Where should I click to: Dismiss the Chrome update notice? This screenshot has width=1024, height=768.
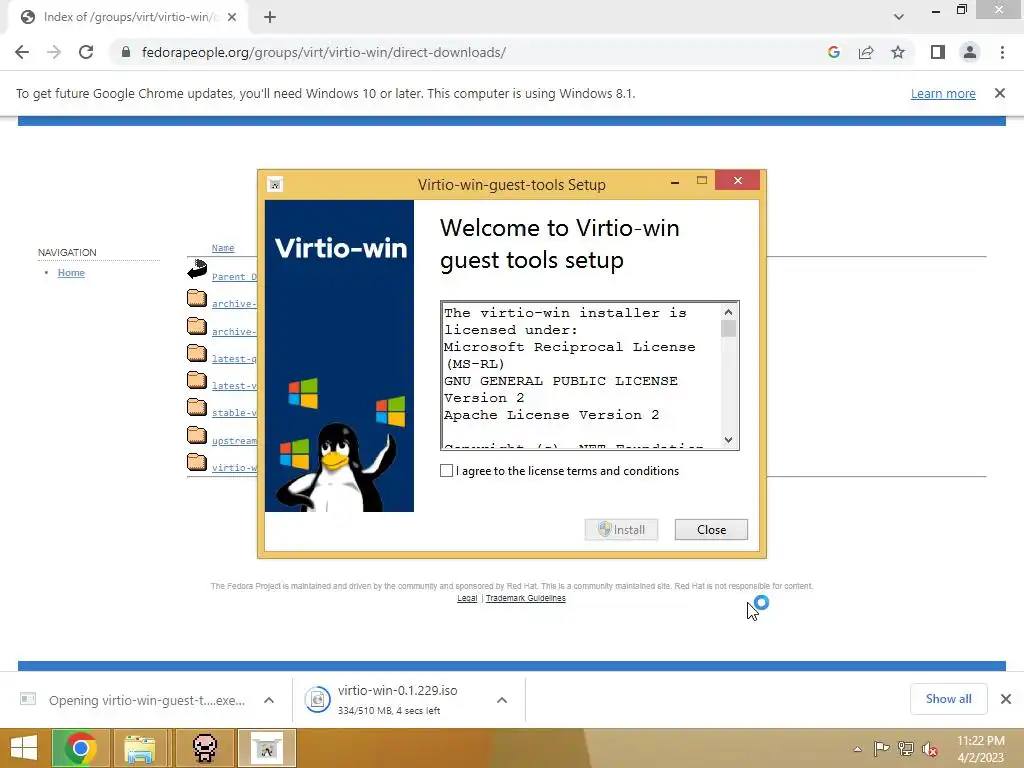[1000, 93]
